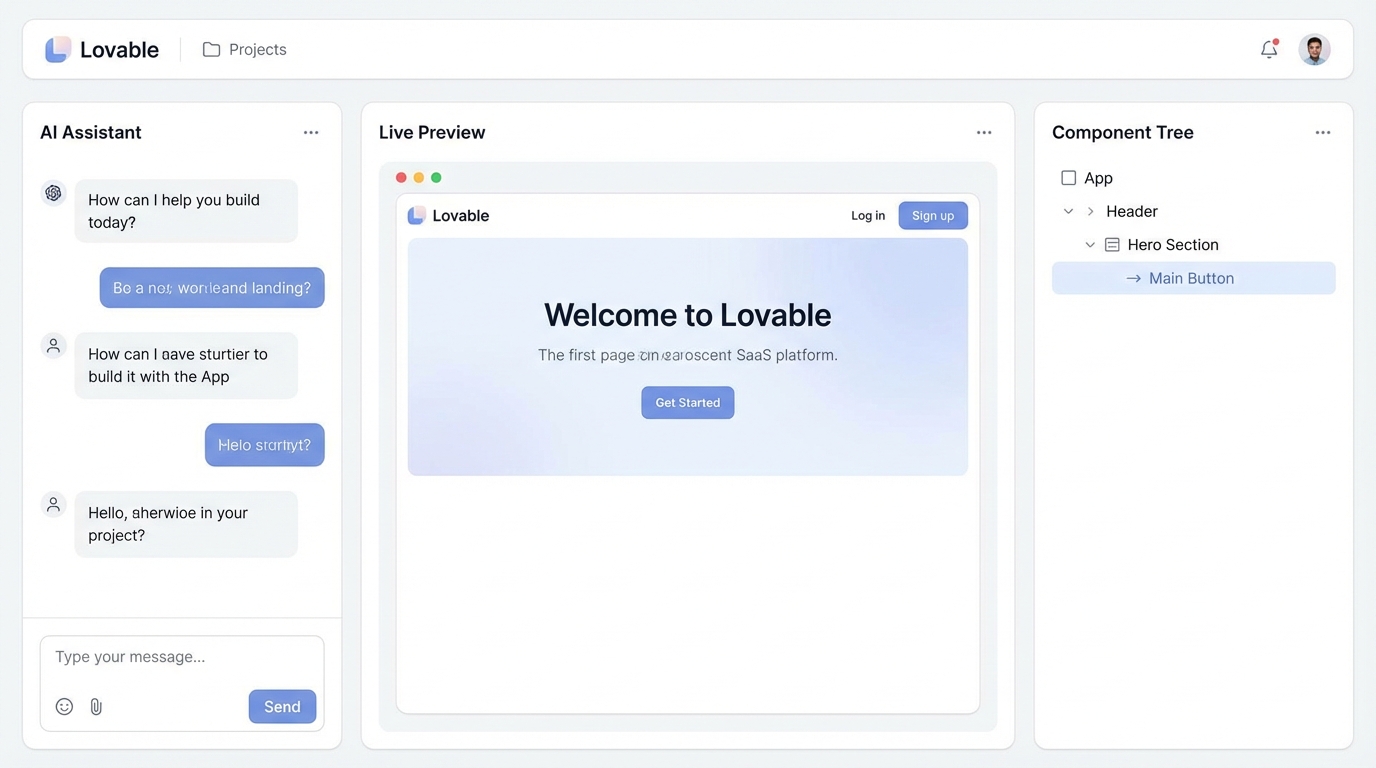Click Get Started in the preview
The height and width of the screenshot is (768, 1376).
pyautogui.click(x=687, y=402)
